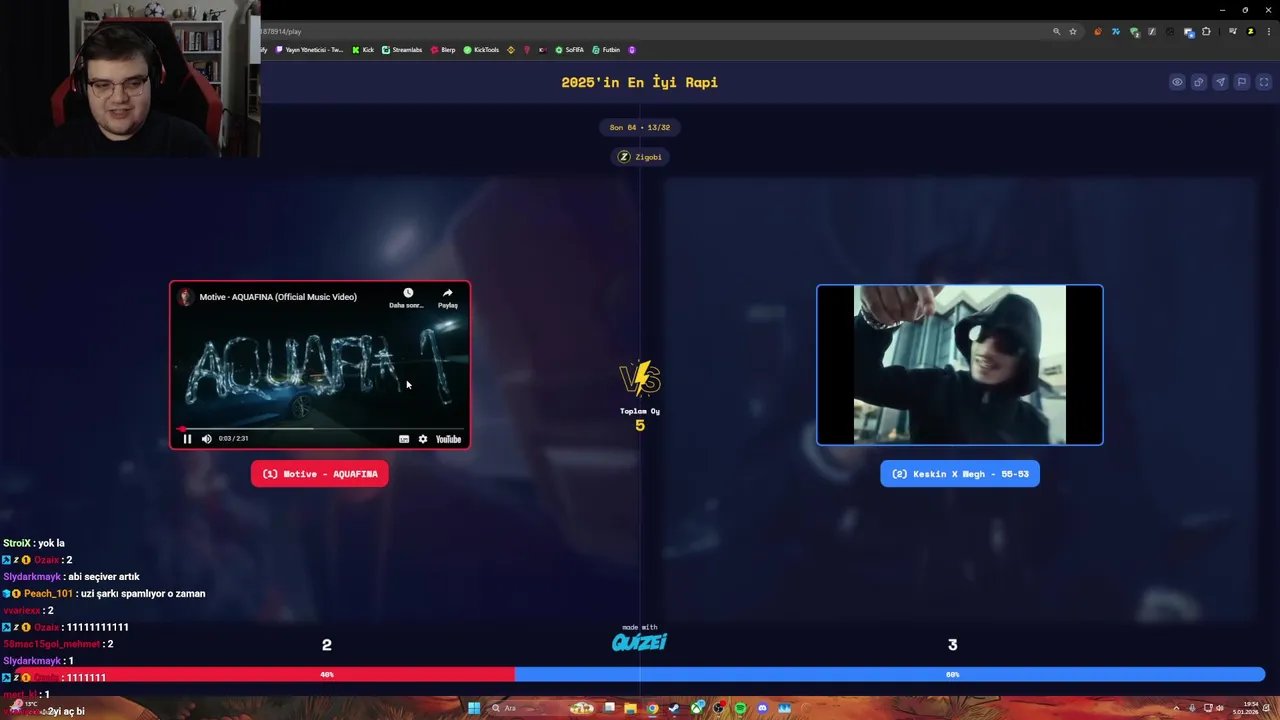Open the video on YouTube via logo
The height and width of the screenshot is (720, 1280).
[x=448, y=439]
